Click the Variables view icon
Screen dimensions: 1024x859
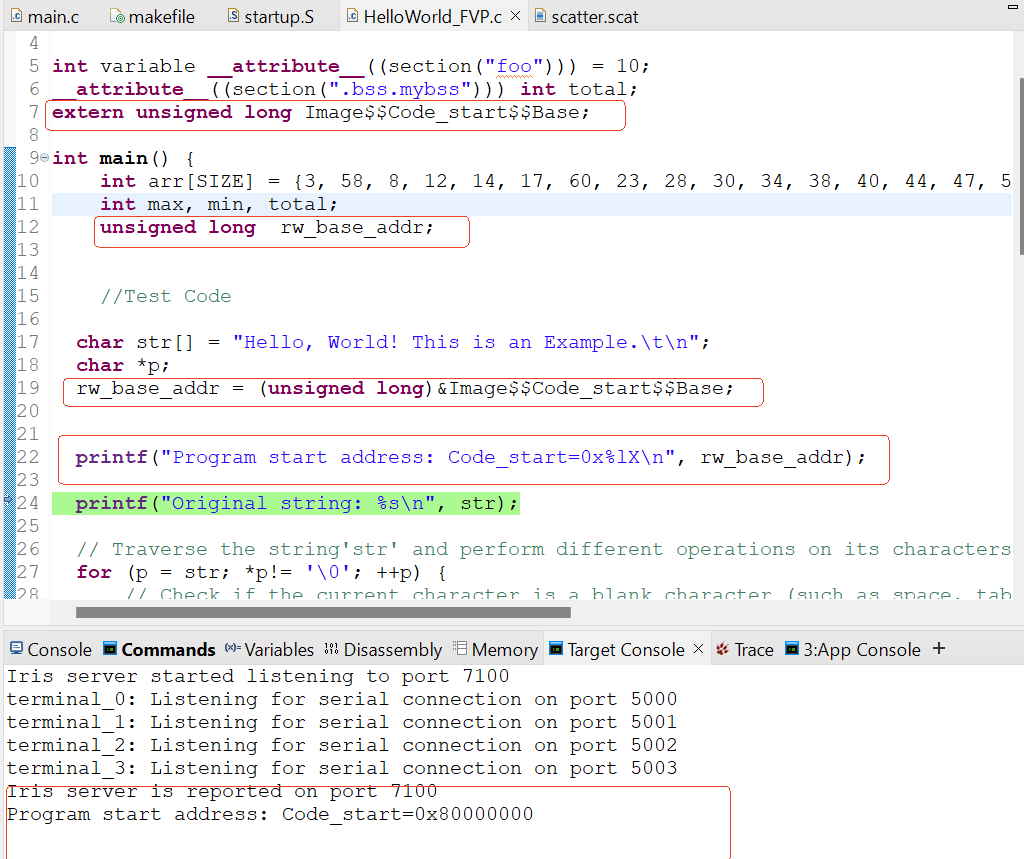pyautogui.click(x=233, y=650)
